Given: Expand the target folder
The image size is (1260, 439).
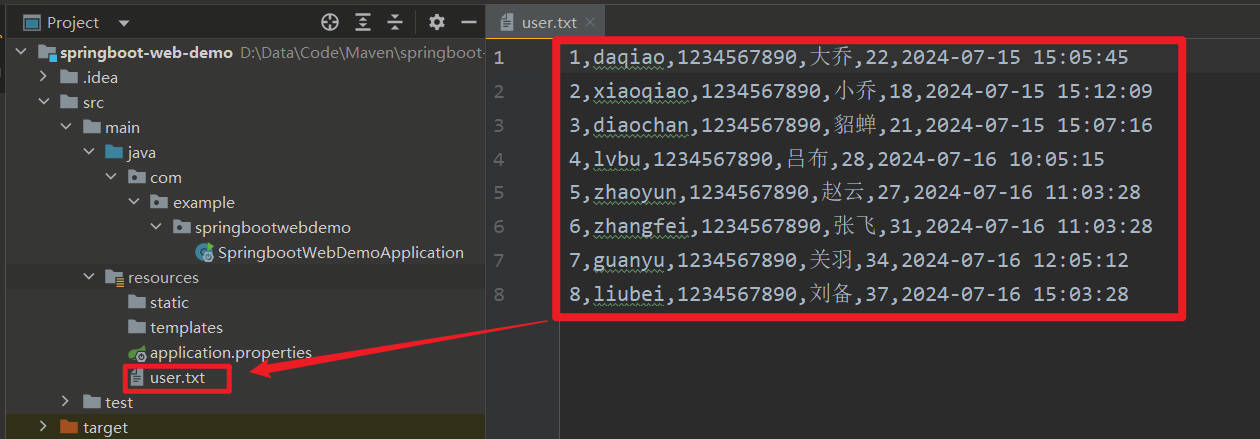Looking at the screenshot, I should [x=43, y=428].
